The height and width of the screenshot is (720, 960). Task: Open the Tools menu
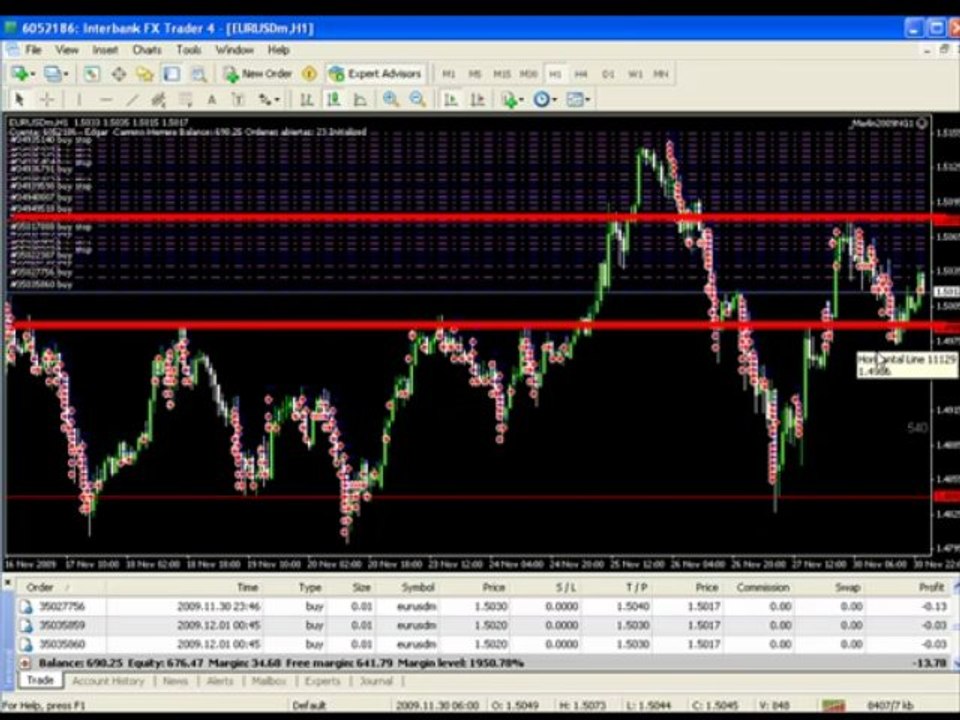pos(189,50)
